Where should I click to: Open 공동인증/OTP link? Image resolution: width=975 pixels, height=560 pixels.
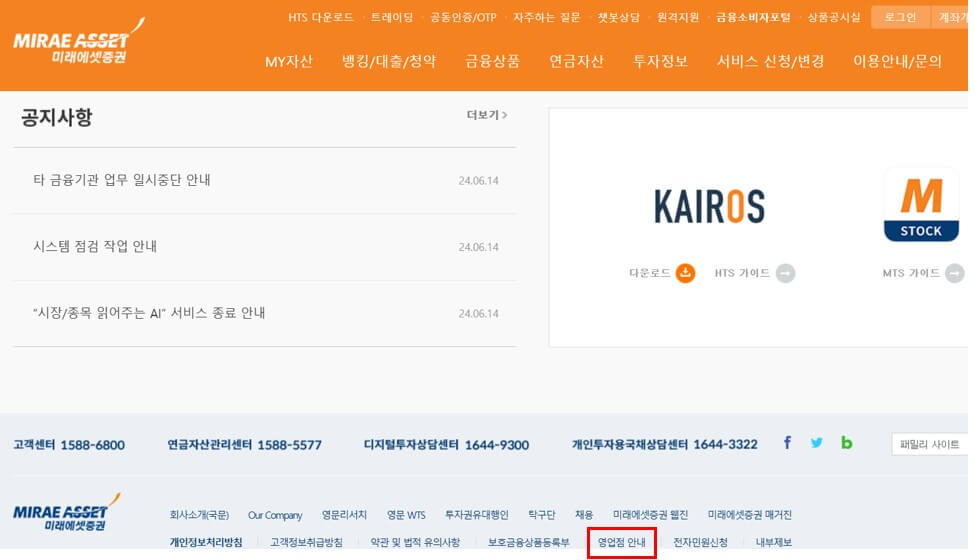coord(463,17)
